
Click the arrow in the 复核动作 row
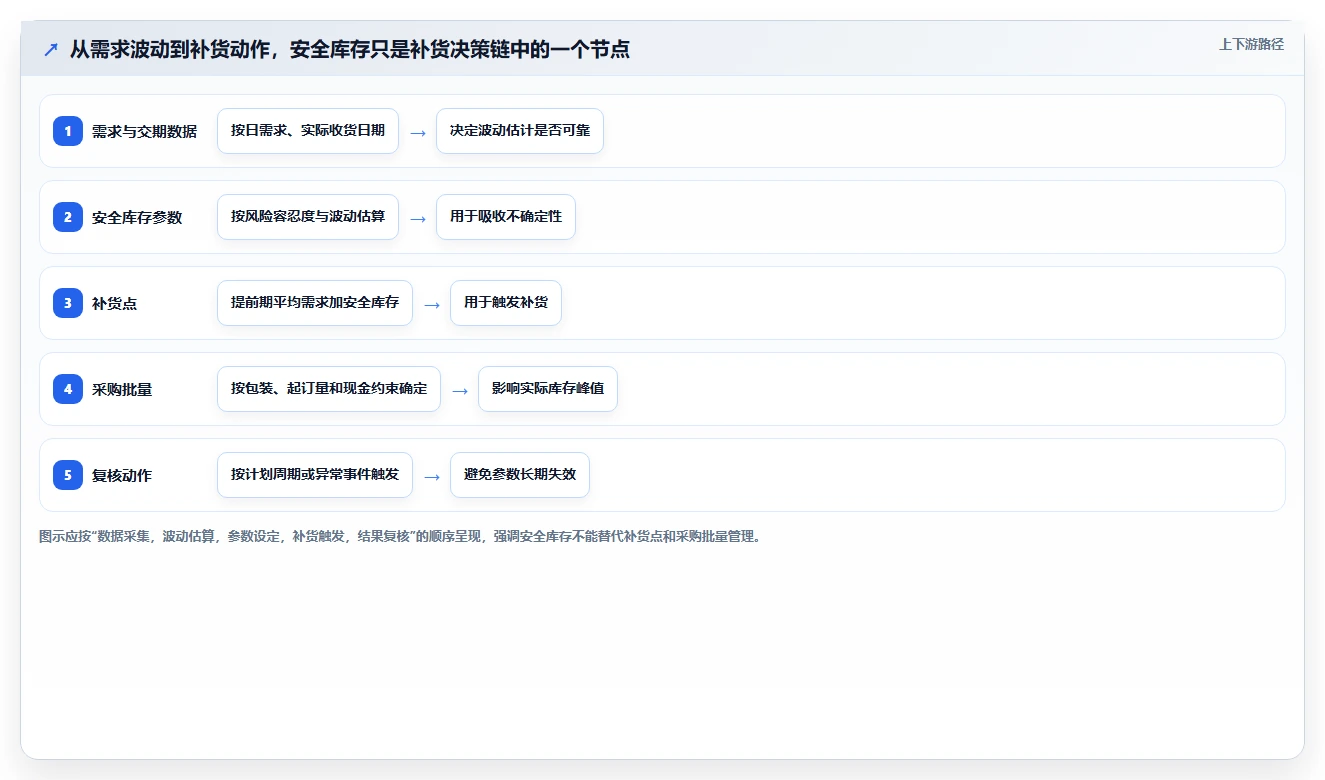coord(432,476)
